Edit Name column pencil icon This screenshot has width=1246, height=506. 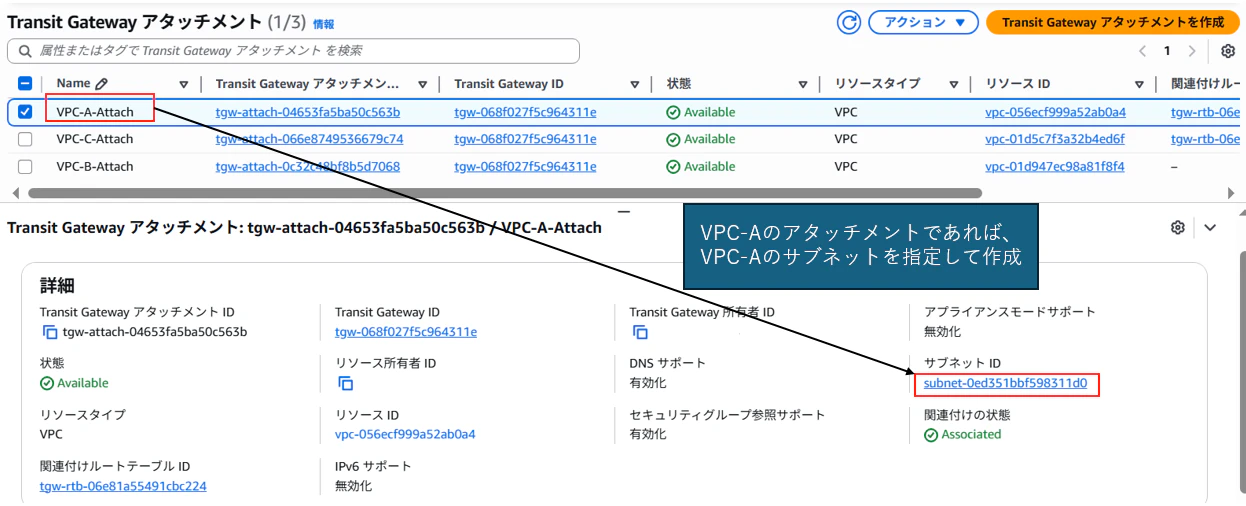[102, 84]
